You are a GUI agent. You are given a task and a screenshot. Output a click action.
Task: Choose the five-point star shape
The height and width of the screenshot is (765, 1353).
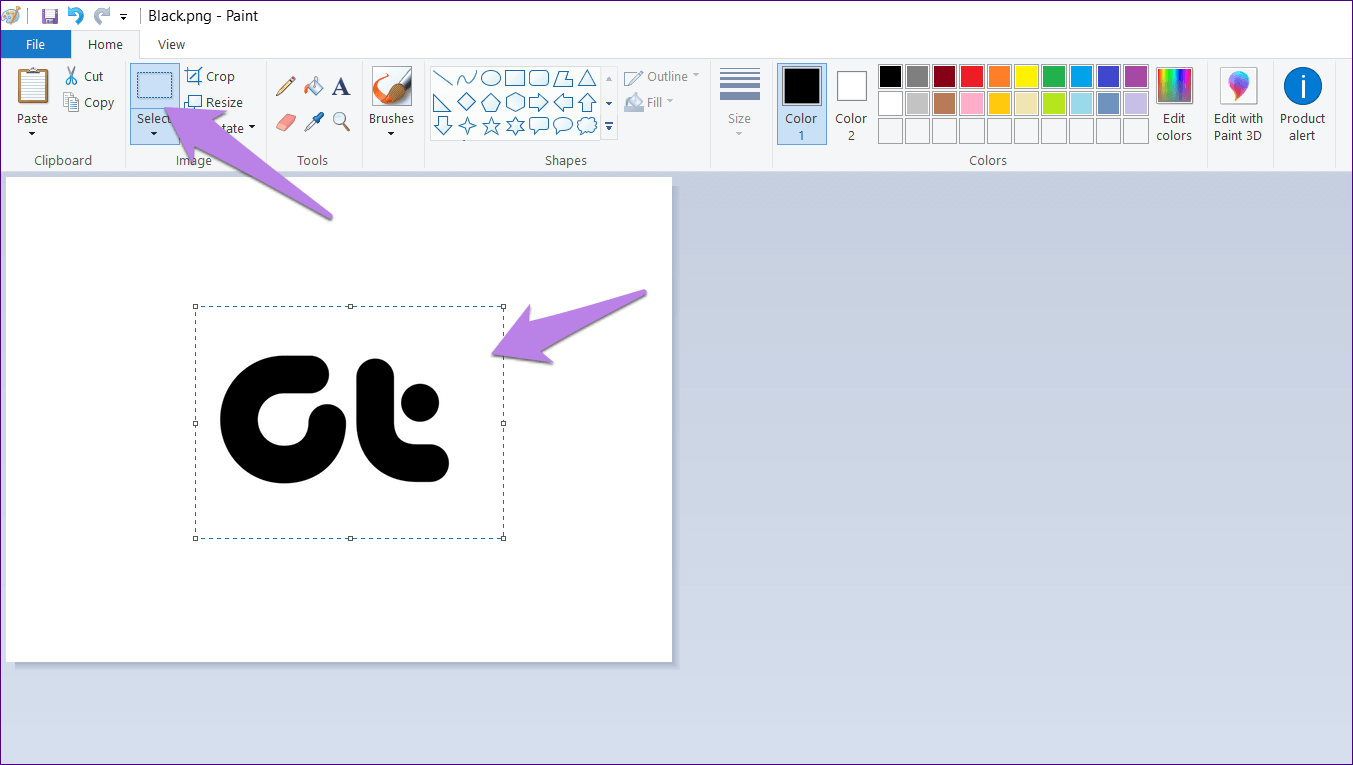tap(491, 126)
